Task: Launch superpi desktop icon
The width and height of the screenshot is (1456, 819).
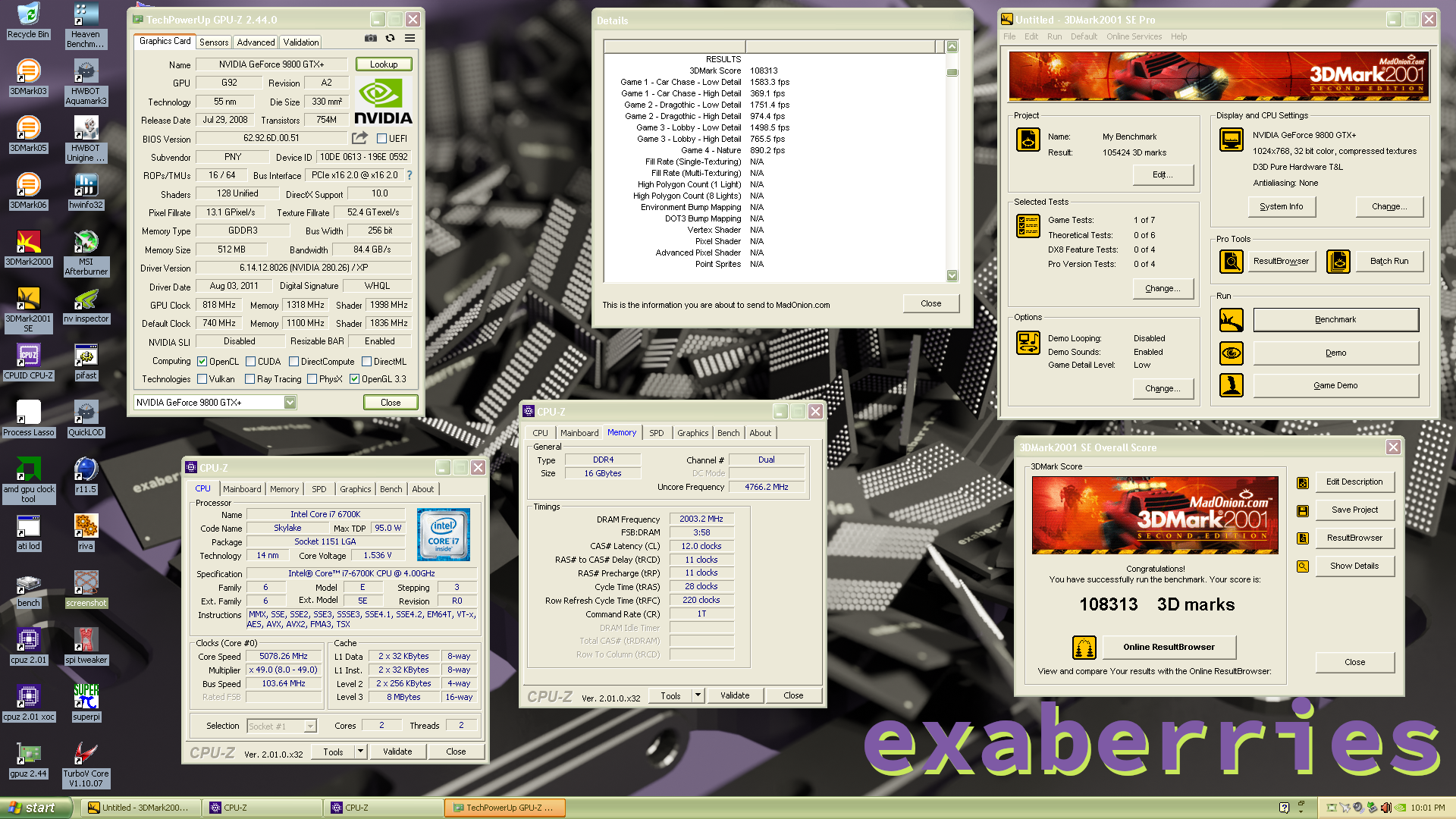Action: click(86, 703)
